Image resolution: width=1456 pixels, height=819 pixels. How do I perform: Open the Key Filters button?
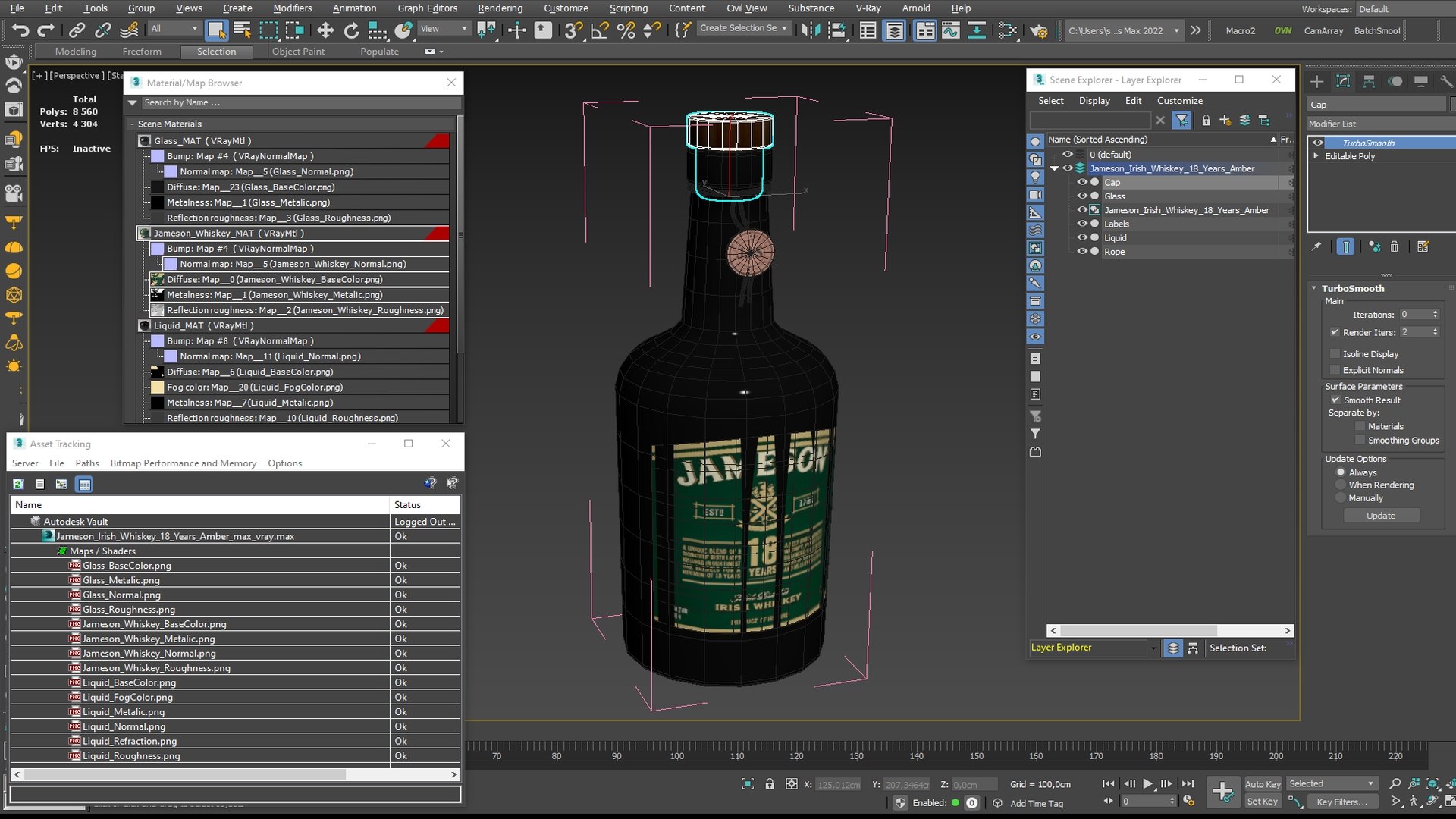[1342, 802]
